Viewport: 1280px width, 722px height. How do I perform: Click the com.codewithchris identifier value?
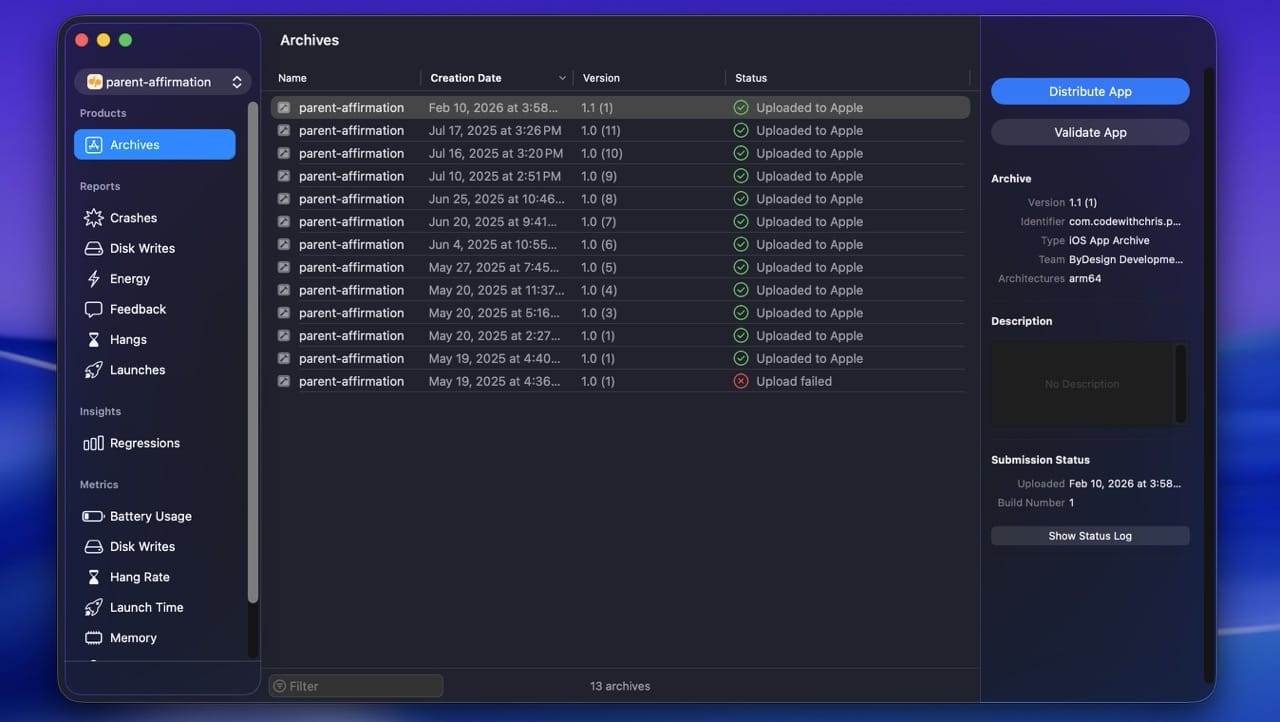(x=1125, y=221)
